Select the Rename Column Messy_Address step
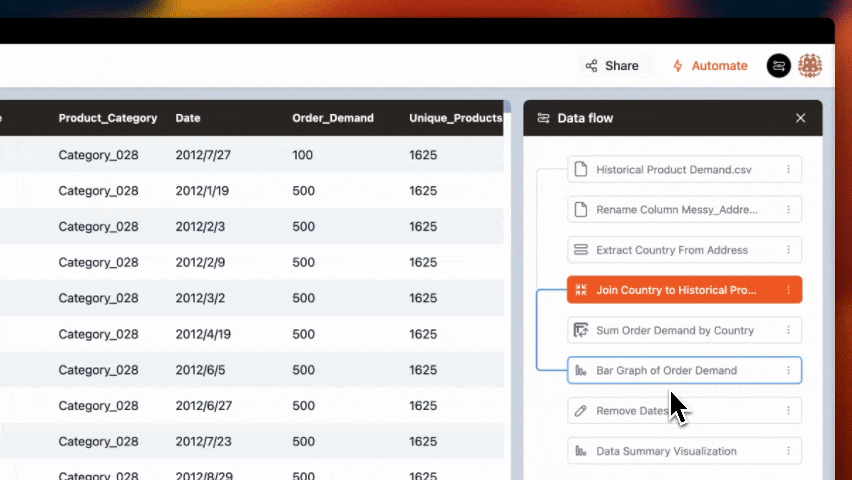Screen dimensions: 852x480 676,210
